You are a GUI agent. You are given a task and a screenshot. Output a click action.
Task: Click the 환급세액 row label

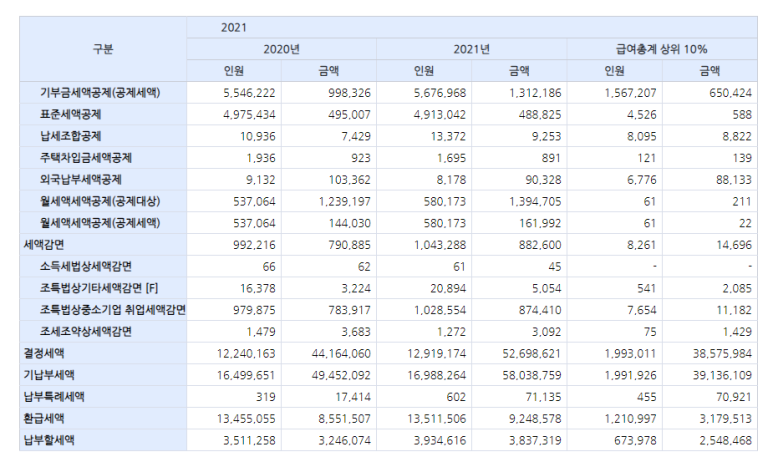[x=44, y=418]
